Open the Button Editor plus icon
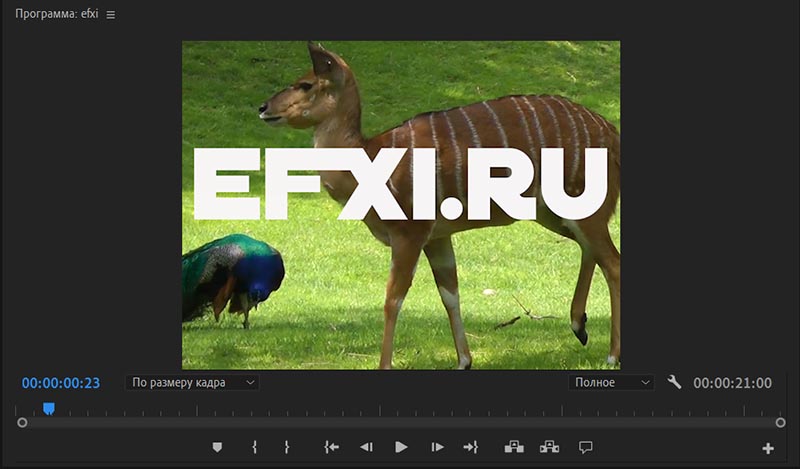This screenshot has width=800, height=469. pyautogui.click(x=768, y=448)
